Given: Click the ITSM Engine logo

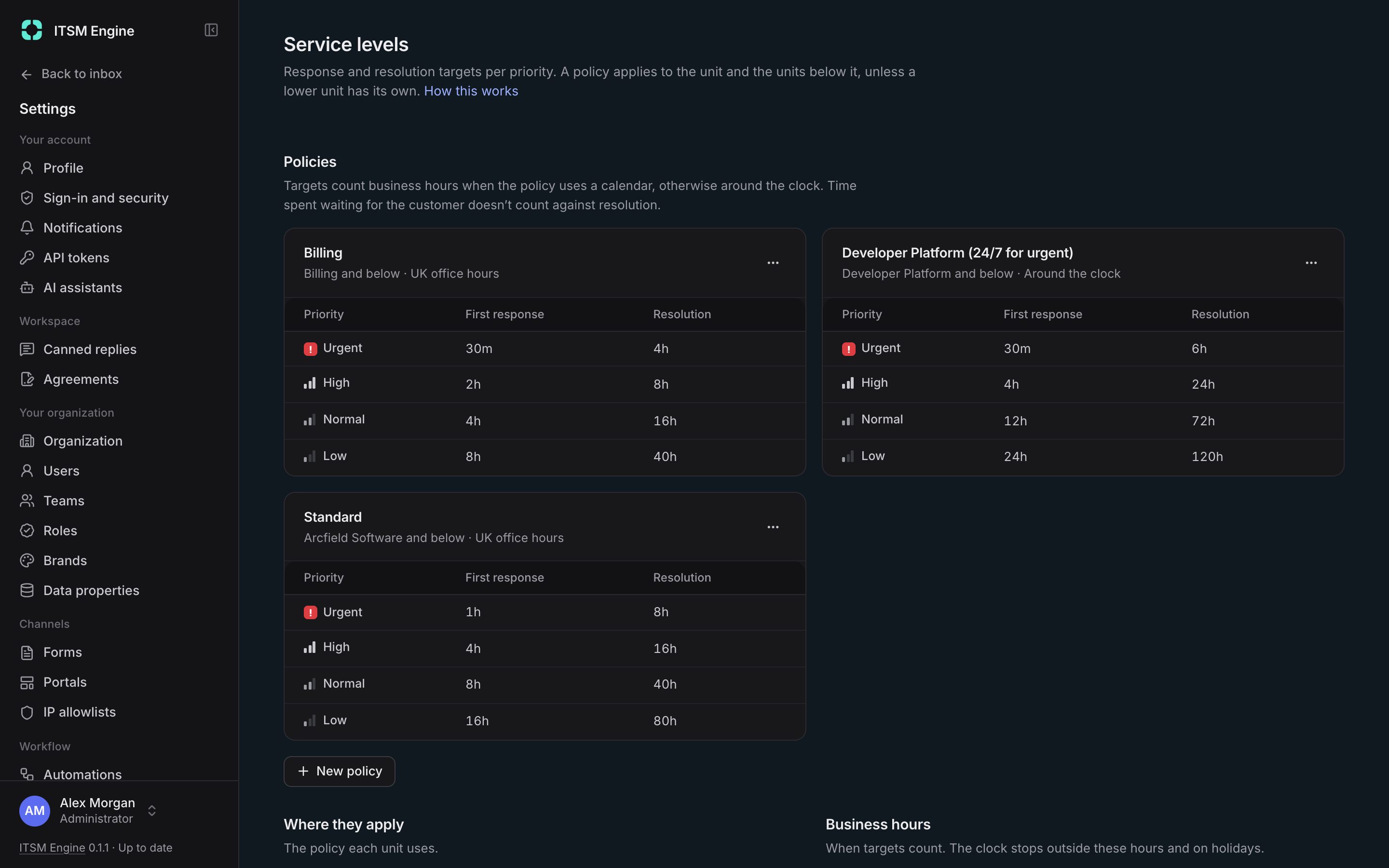Looking at the screenshot, I should tap(31, 30).
